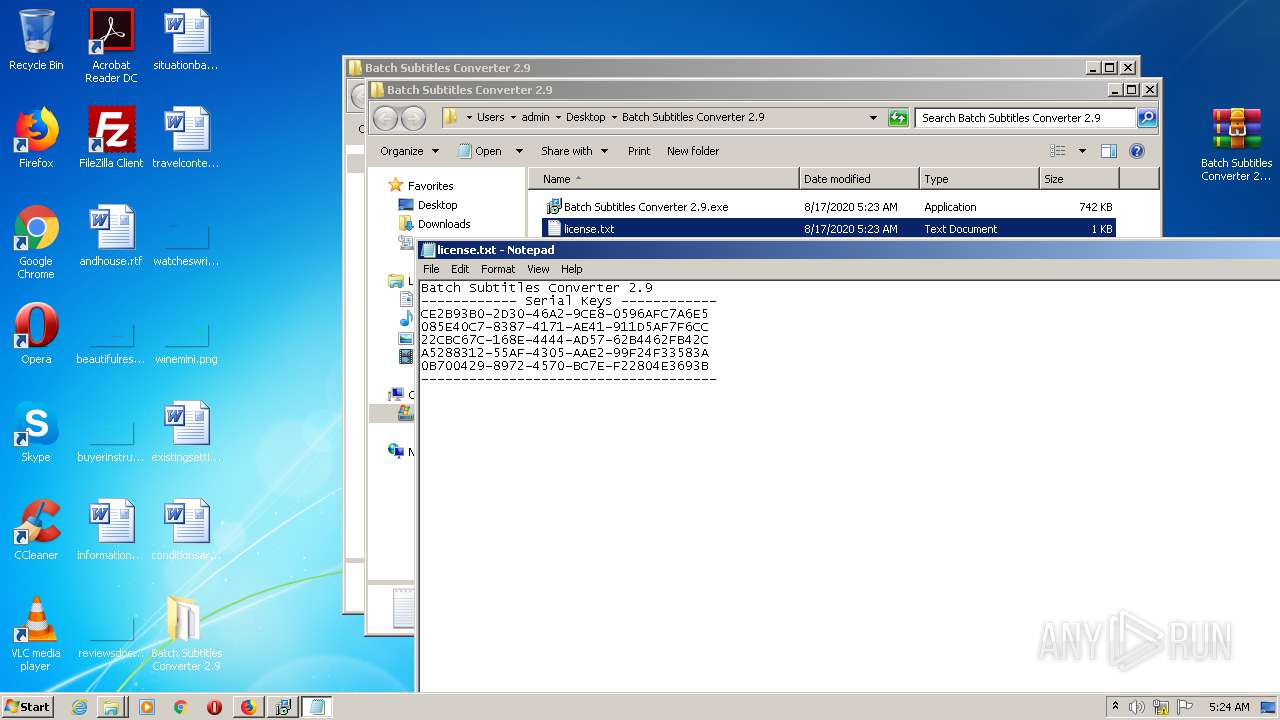Click the installer taskbar button beside Firefox
Viewport: 1280px width, 720px height.
(283, 707)
